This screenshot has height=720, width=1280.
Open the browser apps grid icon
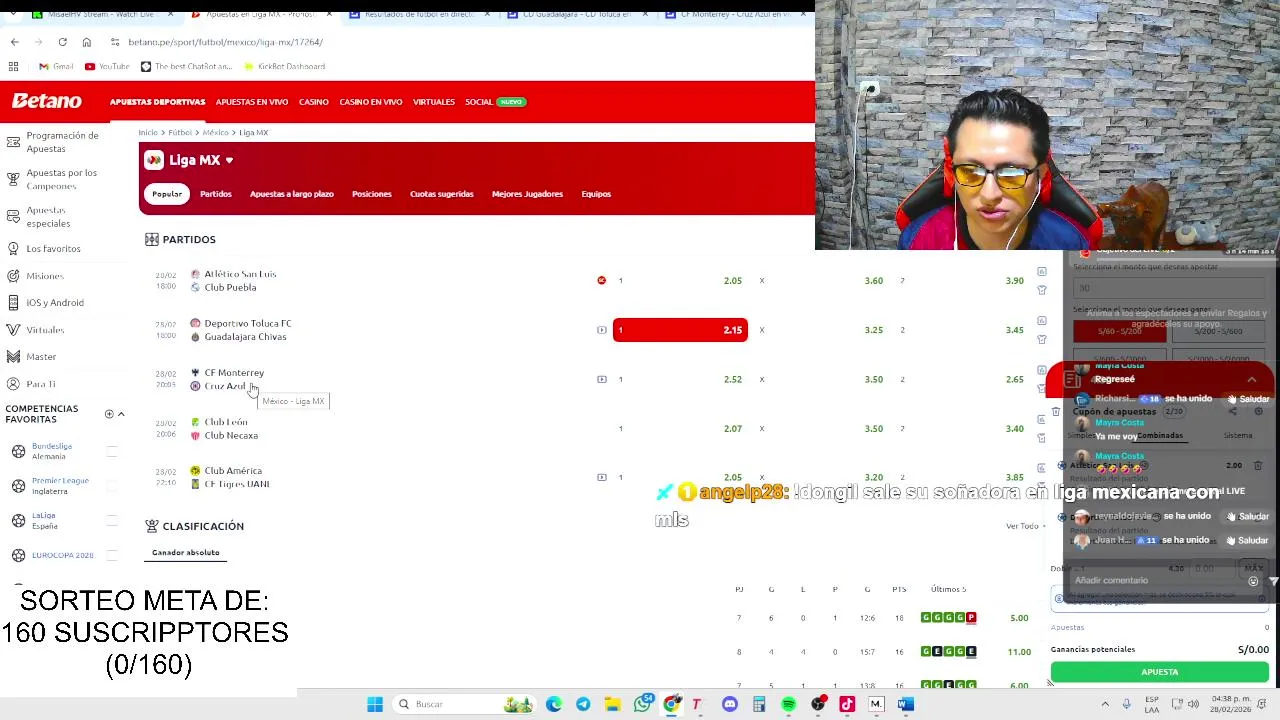click(13, 66)
